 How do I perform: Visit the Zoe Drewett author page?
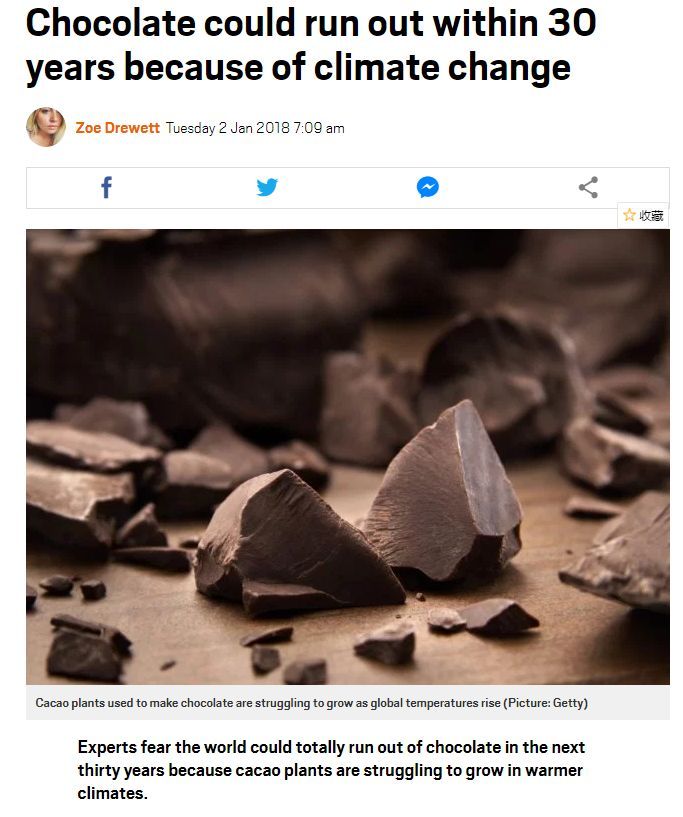coord(117,128)
